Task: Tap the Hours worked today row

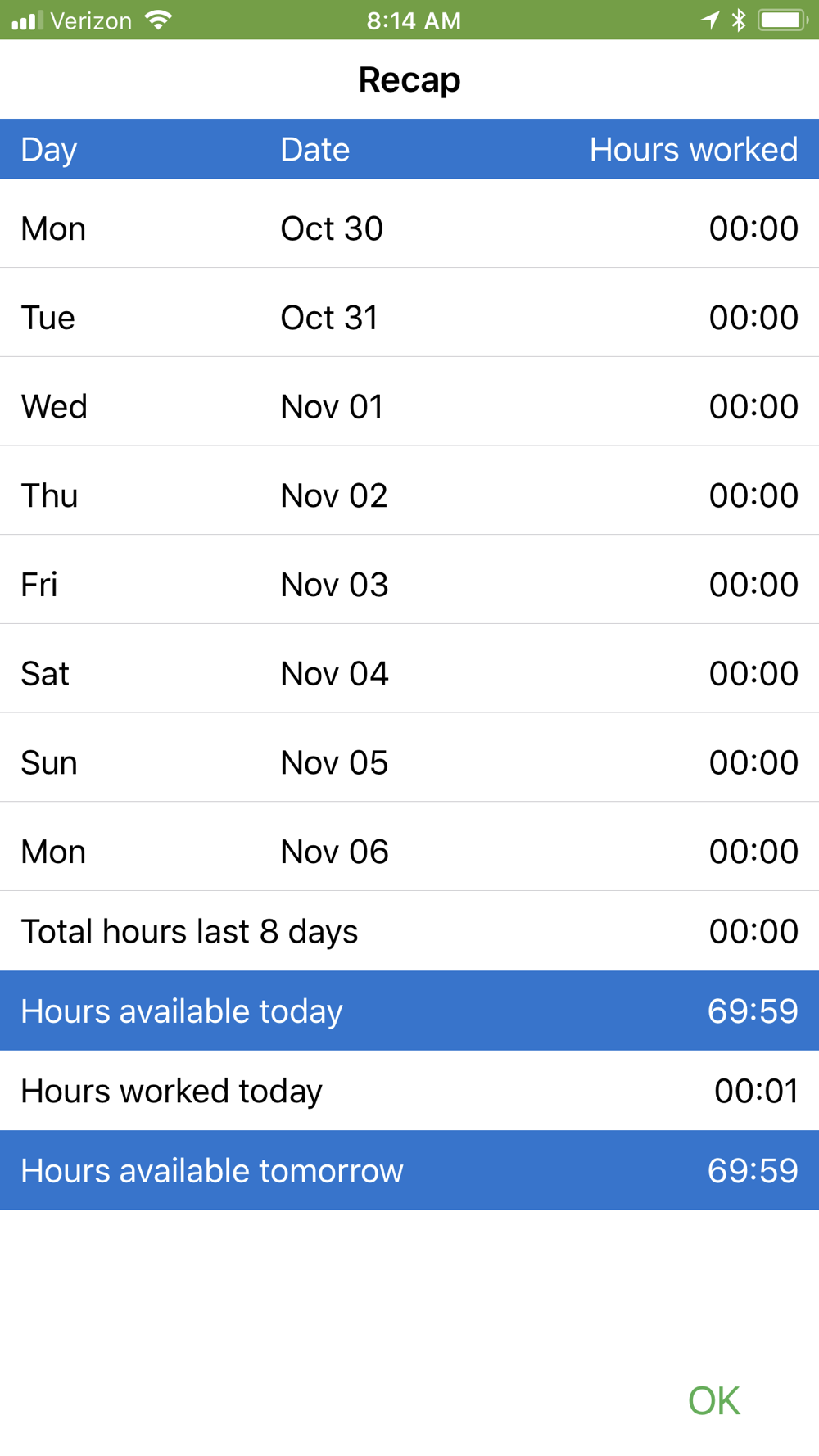Action: pyautogui.click(x=409, y=1091)
